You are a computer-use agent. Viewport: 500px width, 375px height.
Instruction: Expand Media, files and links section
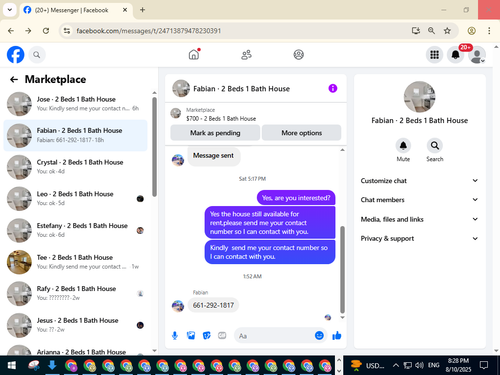(419, 219)
